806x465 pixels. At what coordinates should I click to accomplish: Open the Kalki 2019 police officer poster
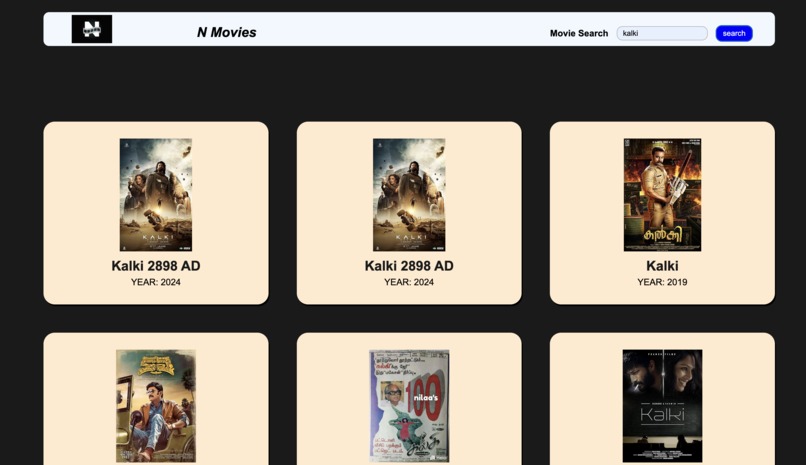click(662, 195)
